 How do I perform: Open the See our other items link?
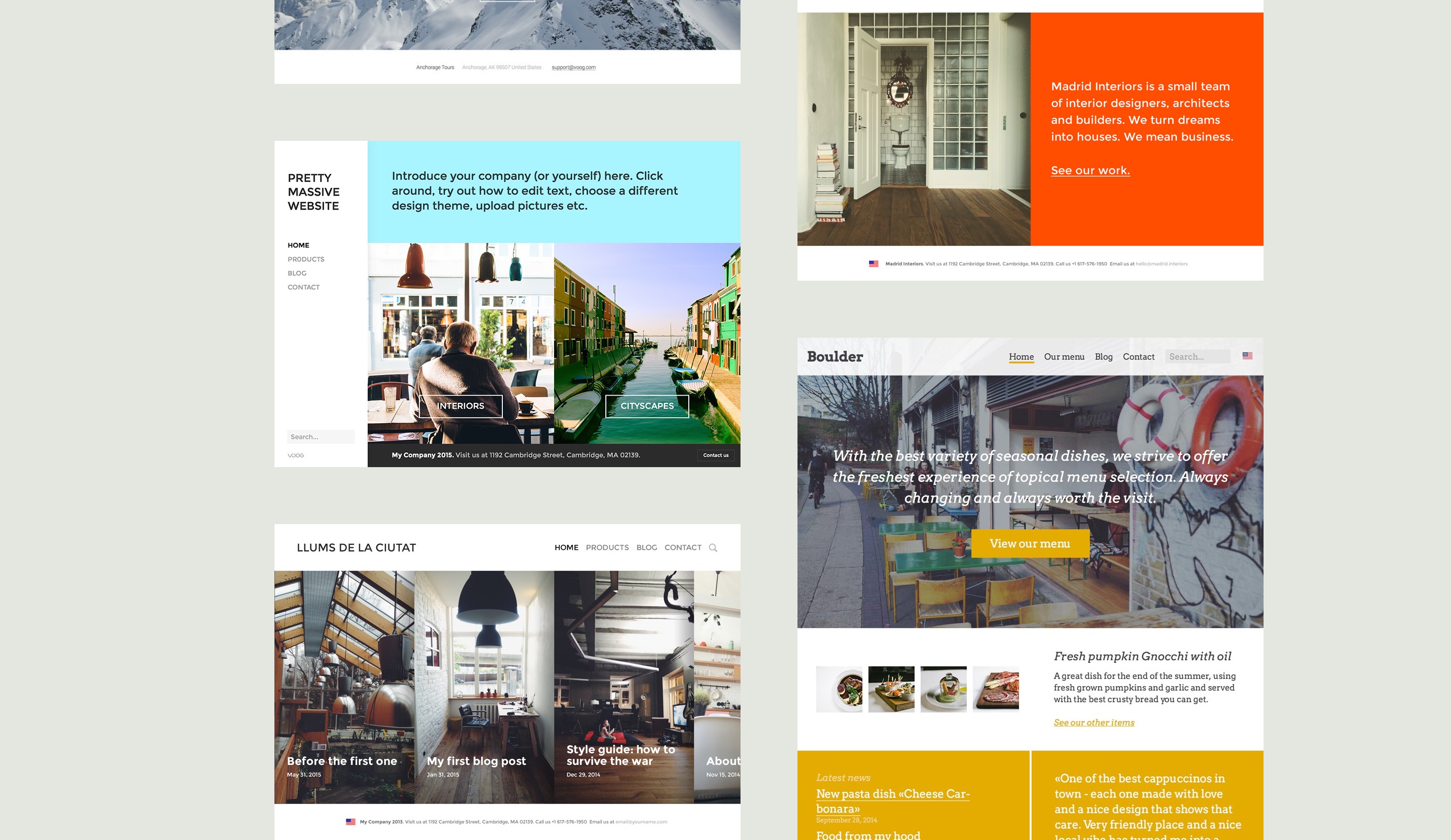pos(1094,722)
